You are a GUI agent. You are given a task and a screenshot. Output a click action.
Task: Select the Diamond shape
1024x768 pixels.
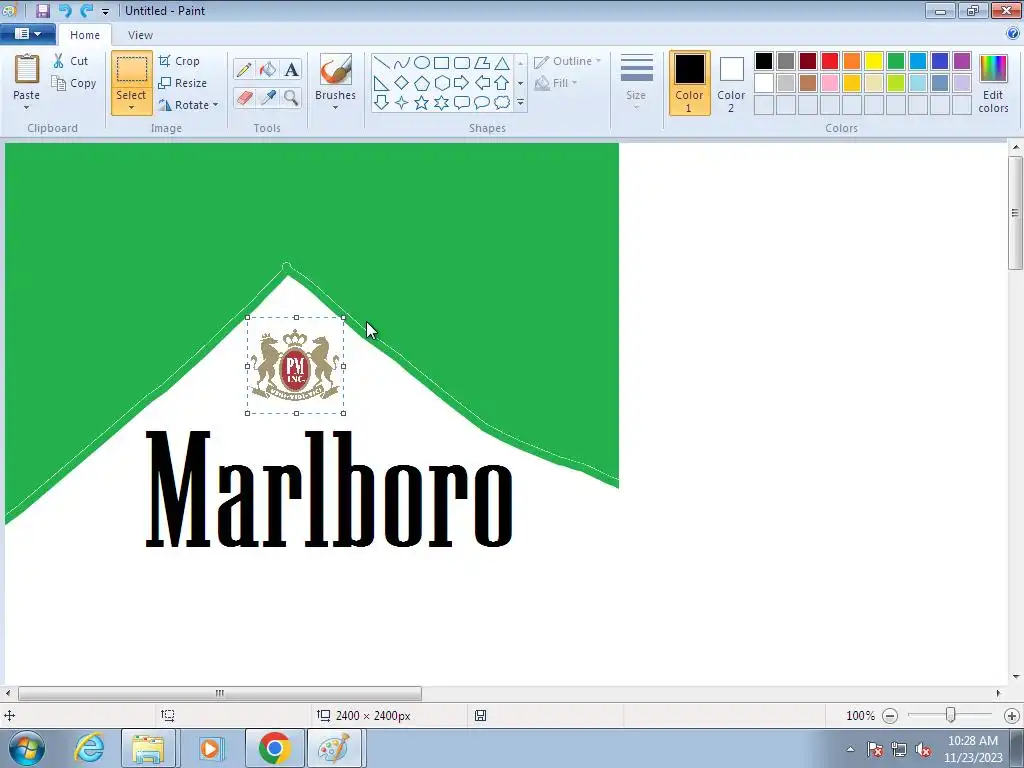402,83
